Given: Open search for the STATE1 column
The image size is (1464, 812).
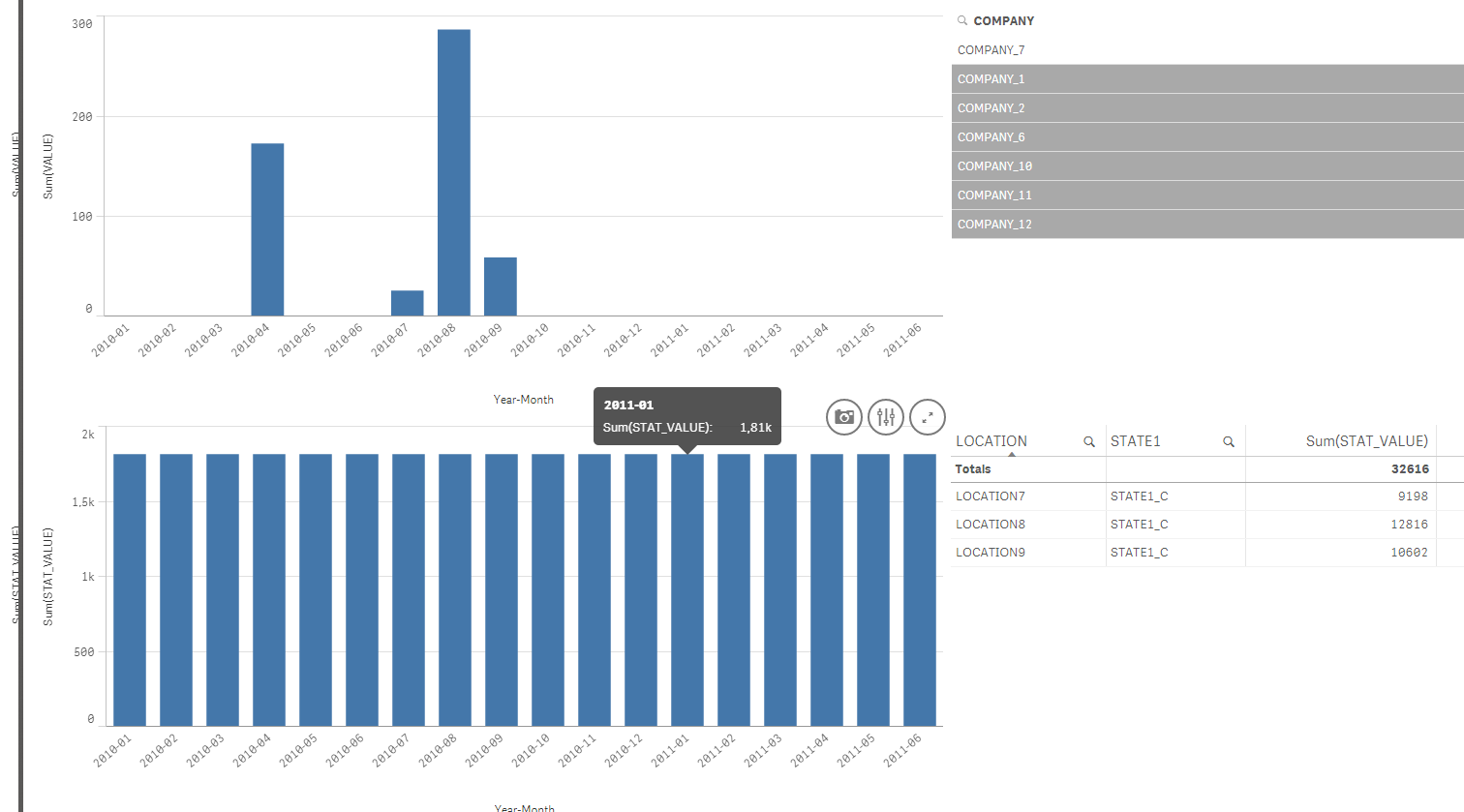Looking at the screenshot, I should (x=1229, y=441).
